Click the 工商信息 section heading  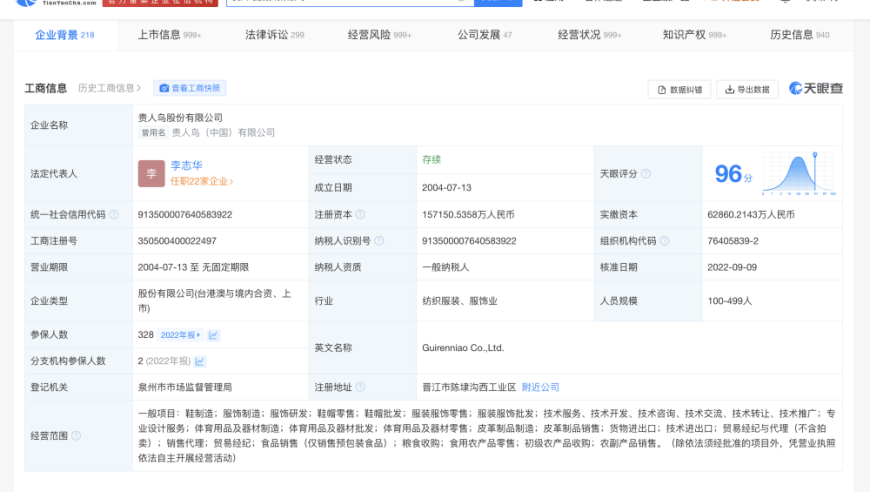45,88
